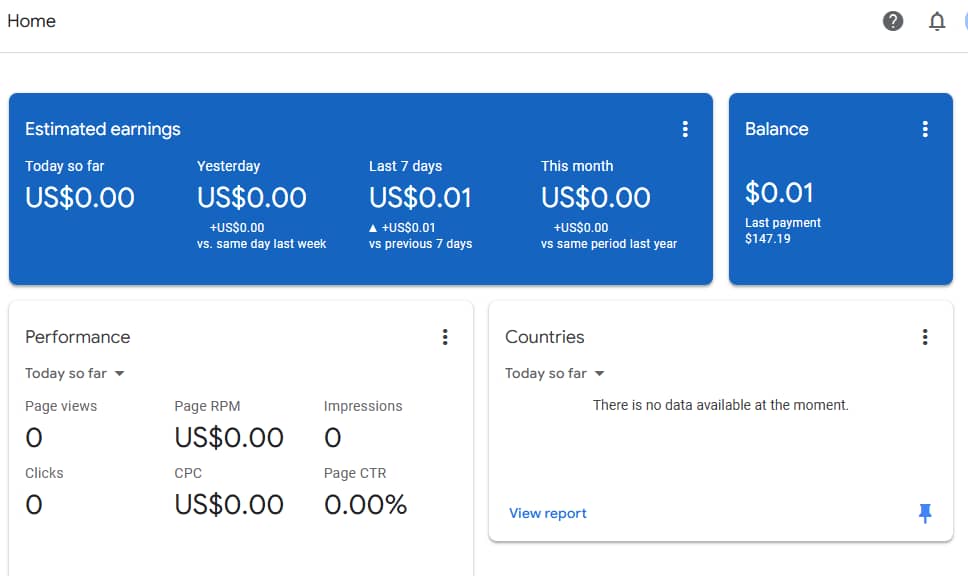Select the Last 7 days earnings amount
This screenshot has width=968, height=576.
(x=420, y=197)
